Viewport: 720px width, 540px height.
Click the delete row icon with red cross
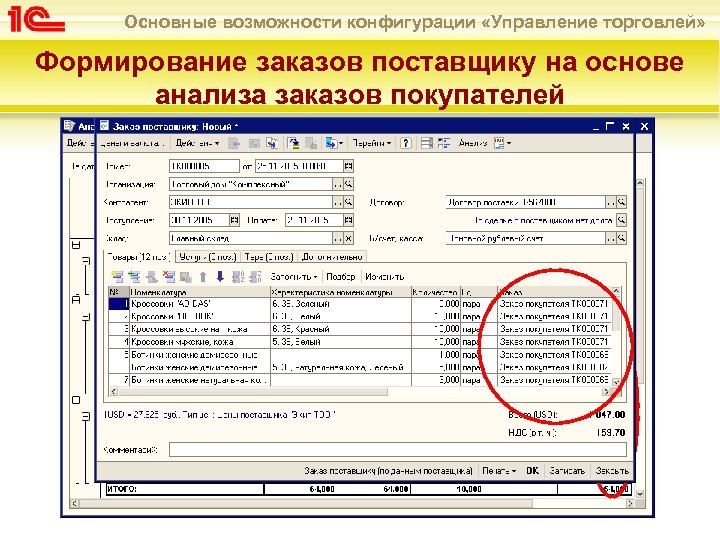click(169, 277)
